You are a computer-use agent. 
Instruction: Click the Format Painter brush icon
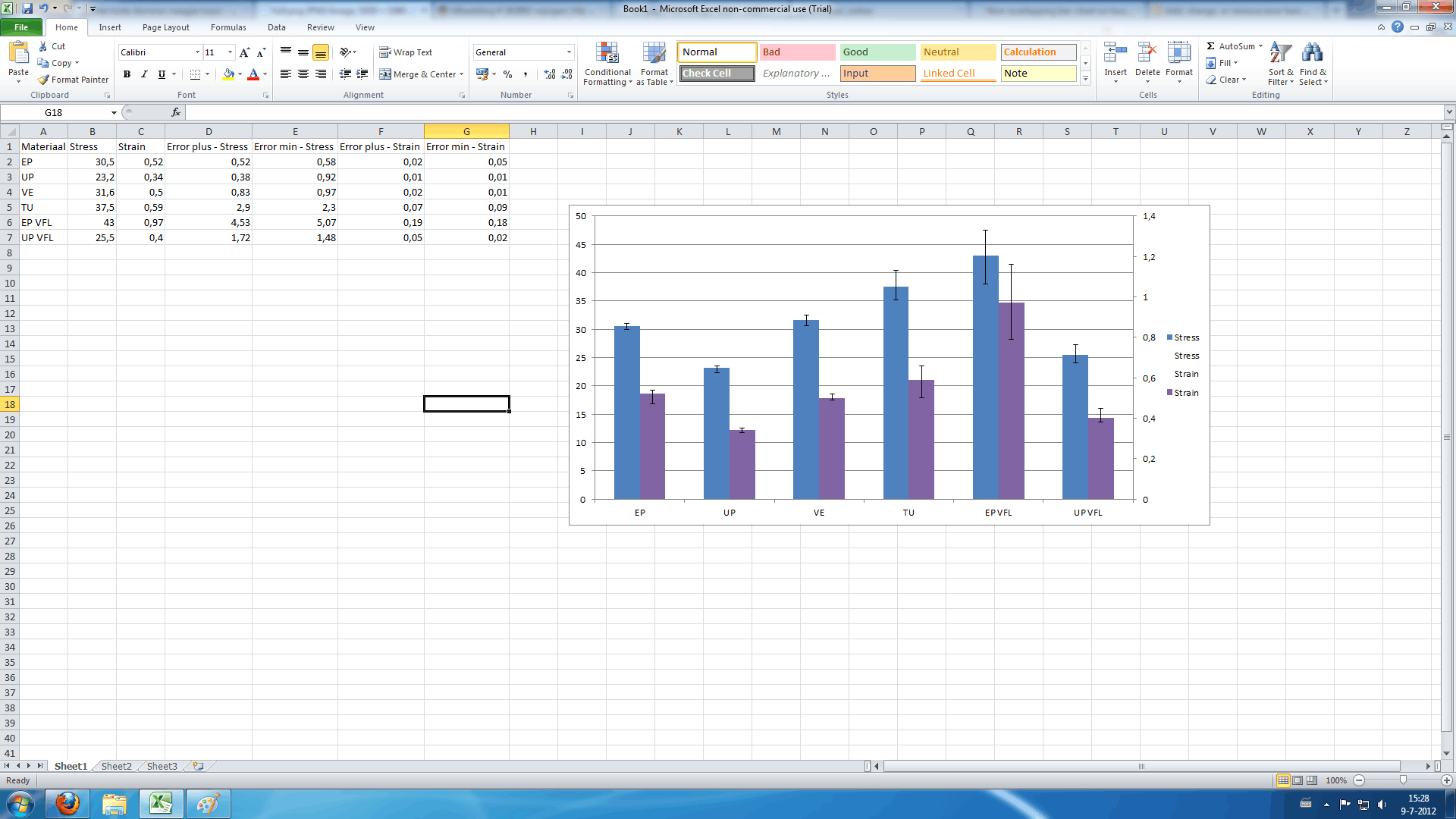[44, 80]
